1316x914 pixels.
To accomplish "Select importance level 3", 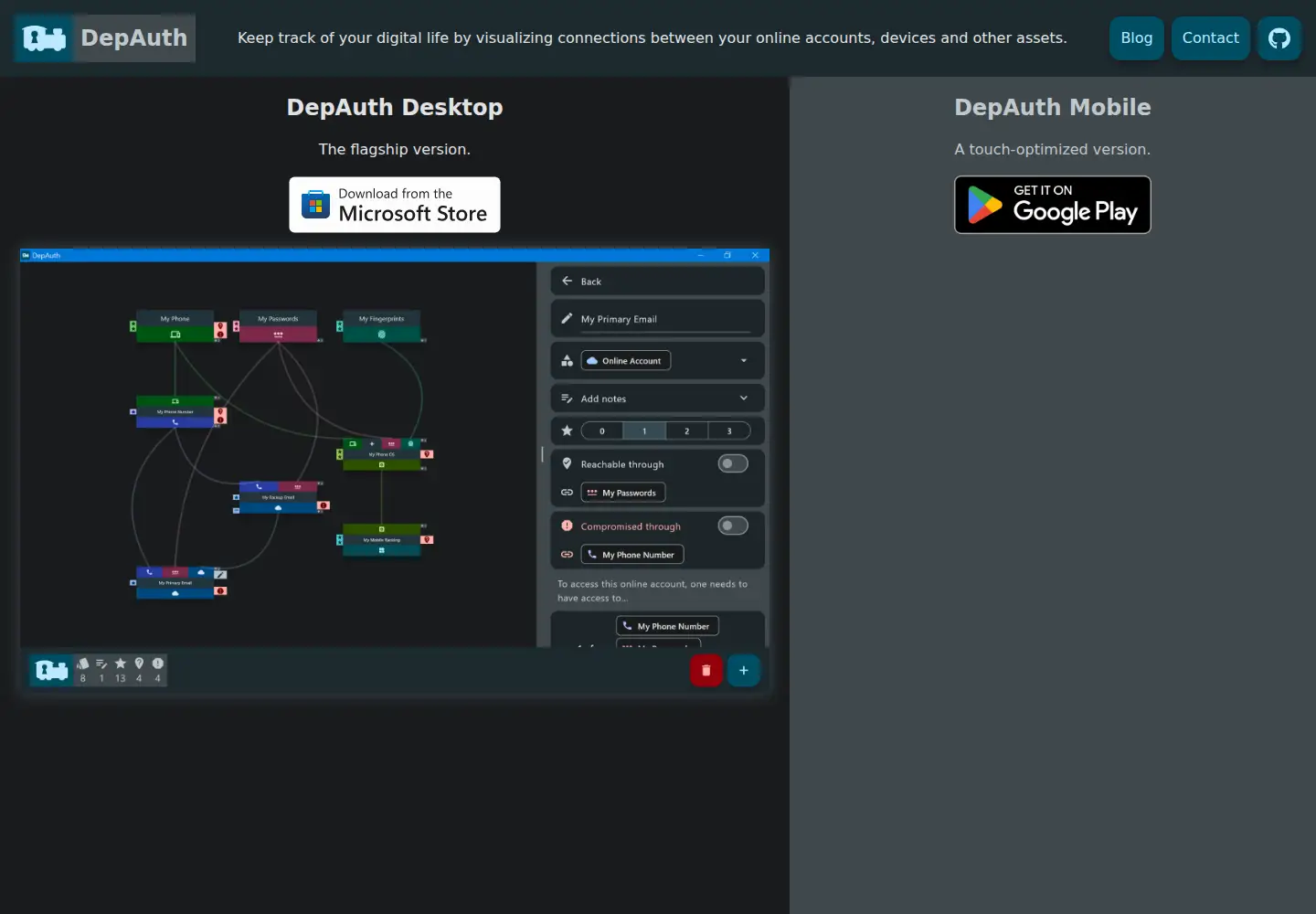I will click(729, 430).
